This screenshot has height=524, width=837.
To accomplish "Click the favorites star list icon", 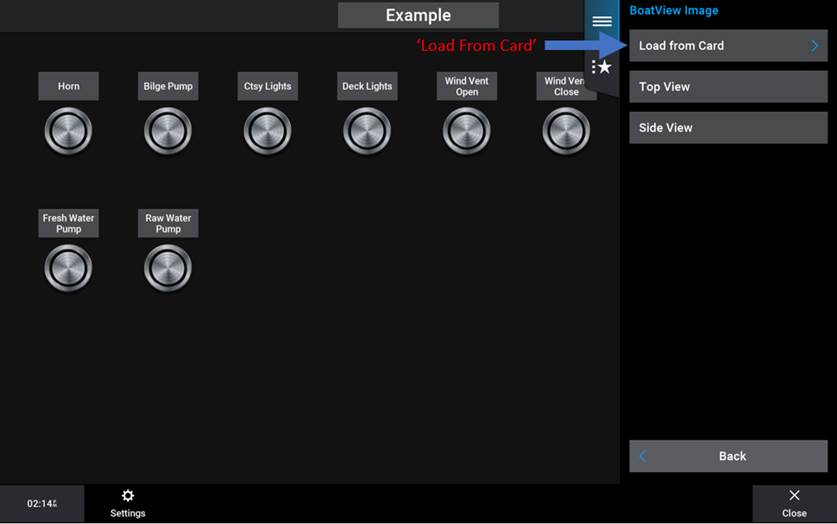I will (601, 67).
